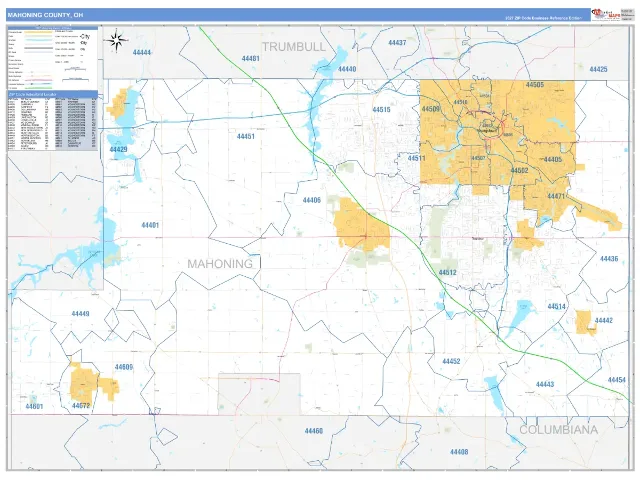Viewport: 640px width, 480px height.
Task: Click ZIP code label 44440
Action: click(x=347, y=69)
